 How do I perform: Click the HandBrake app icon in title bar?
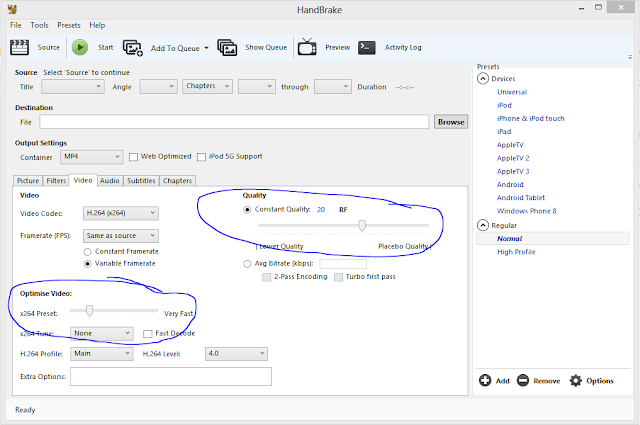pos(13,9)
